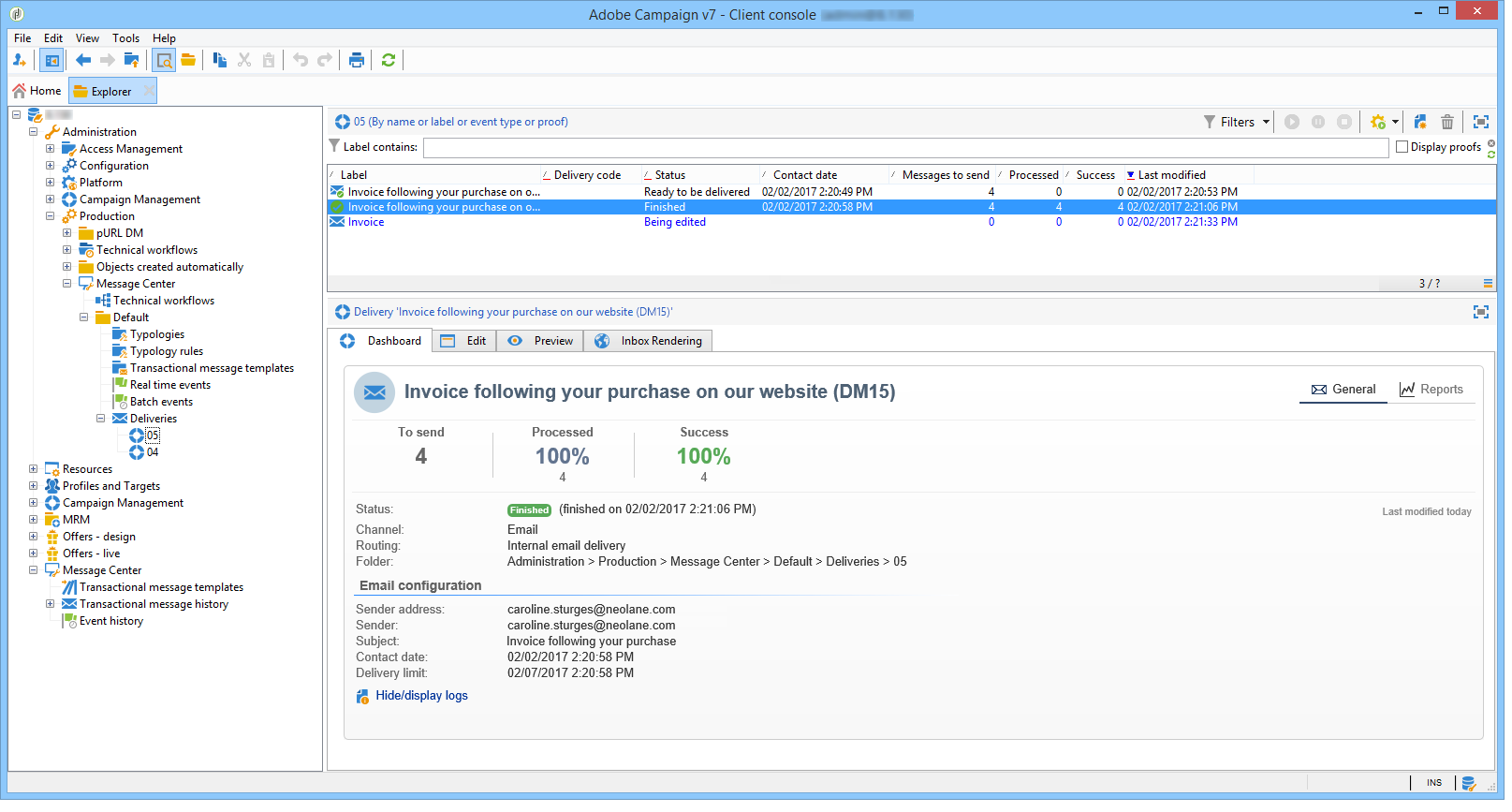Enable the Display proofs checkbox
Screen dimensions: 1512x812
coord(1402,147)
